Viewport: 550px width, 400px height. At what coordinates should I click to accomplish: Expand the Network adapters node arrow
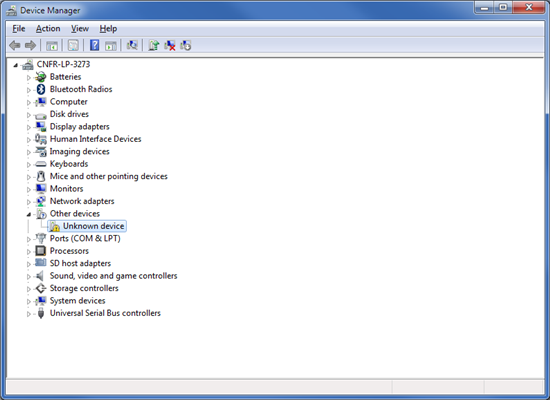(x=29, y=202)
